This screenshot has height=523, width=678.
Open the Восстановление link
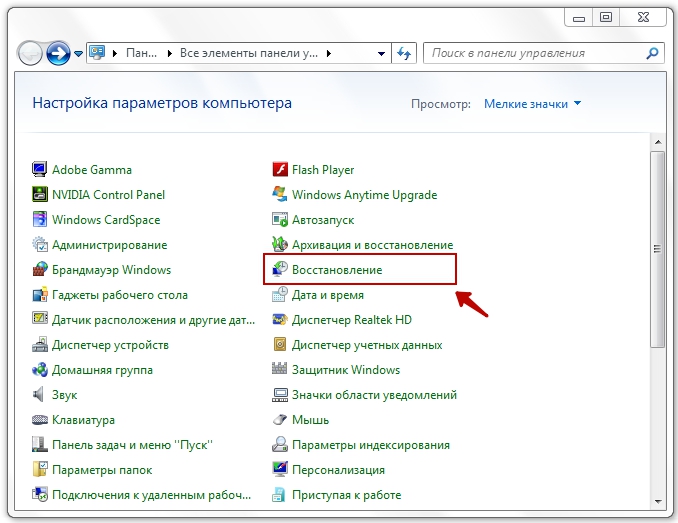point(337,270)
